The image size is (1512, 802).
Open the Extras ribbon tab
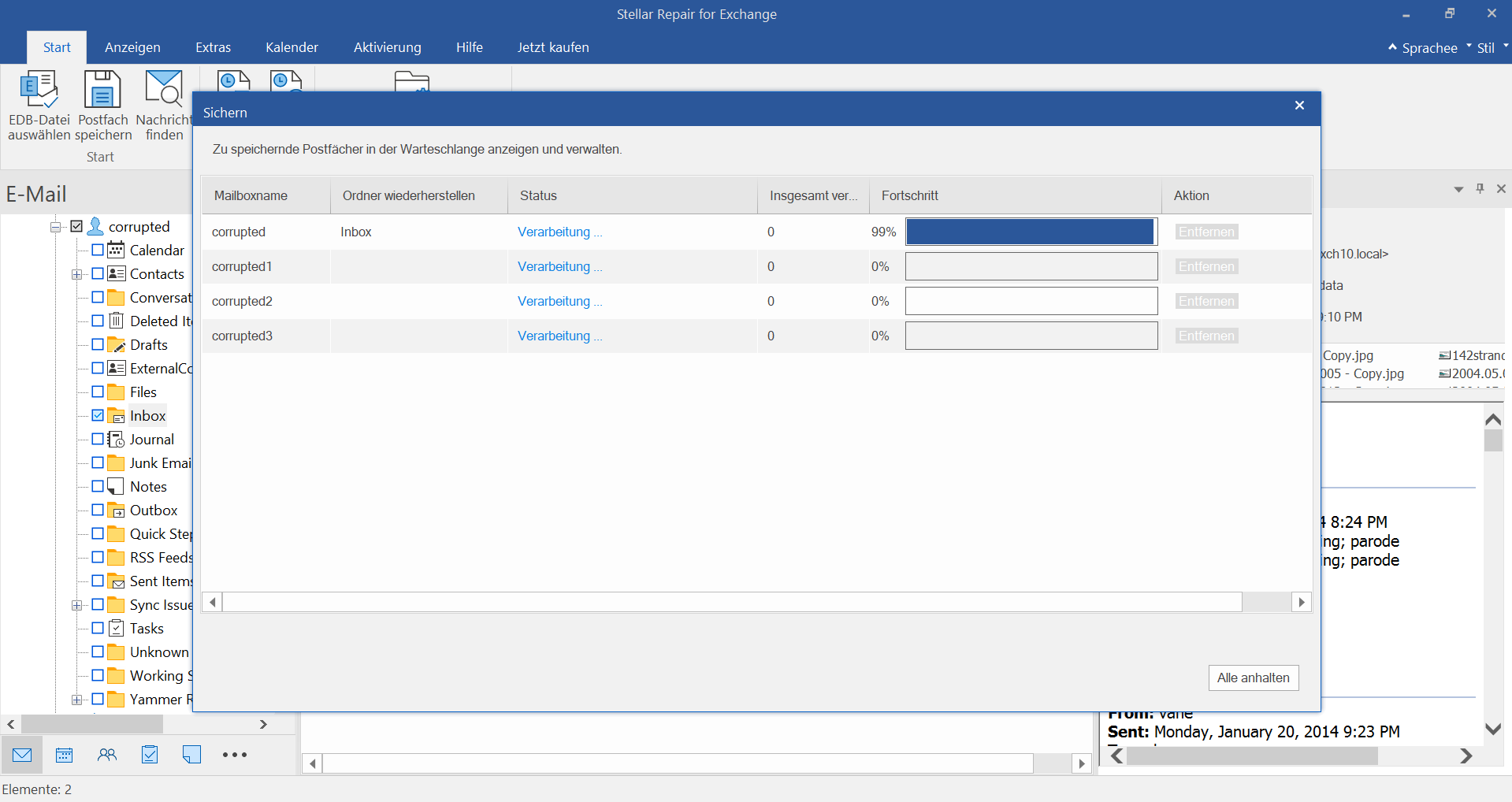click(213, 47)
